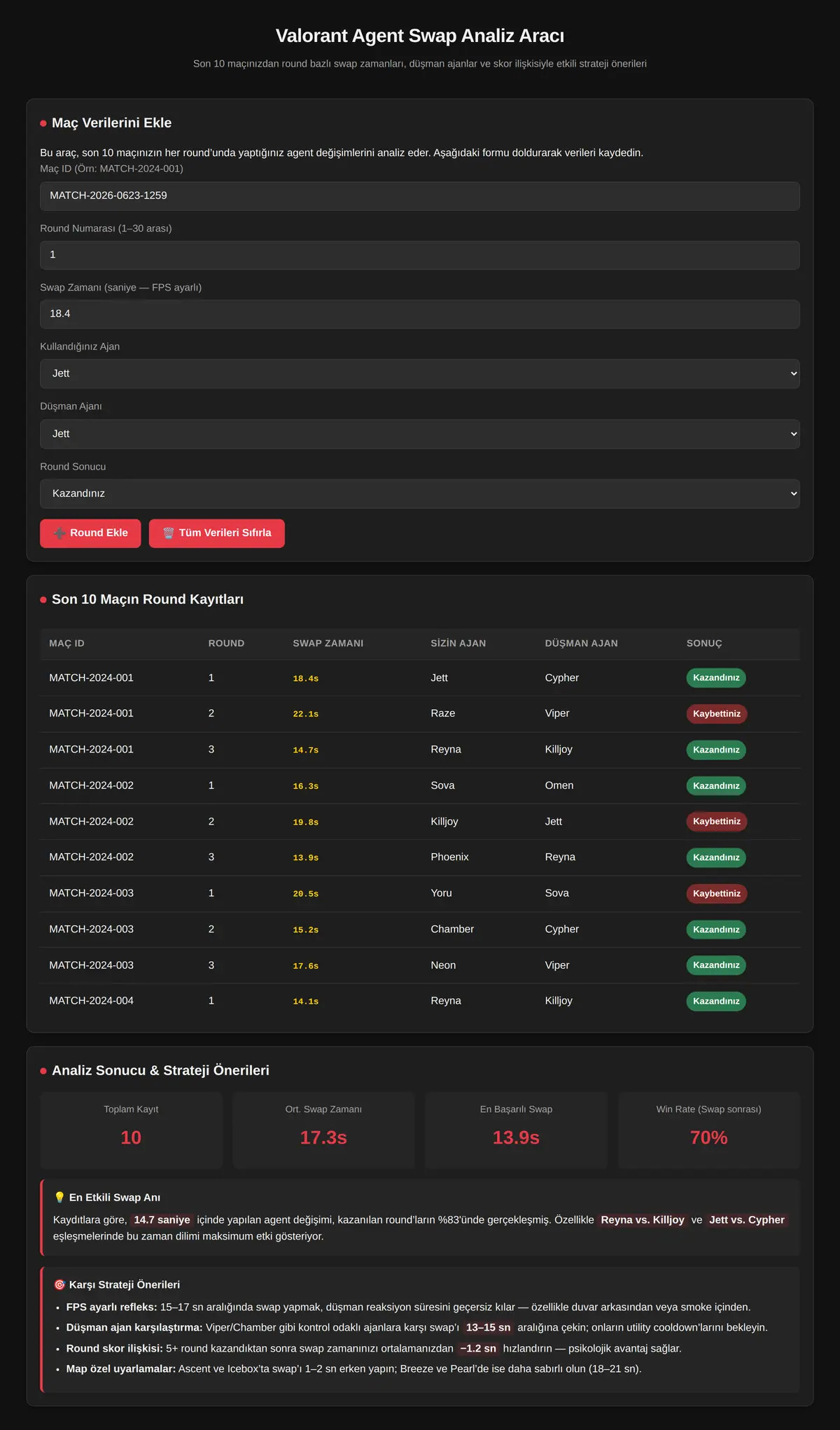Click the highlighted 14.7 saniye text
This screenshot has height=1430, width=840.
click(162, 1220)
